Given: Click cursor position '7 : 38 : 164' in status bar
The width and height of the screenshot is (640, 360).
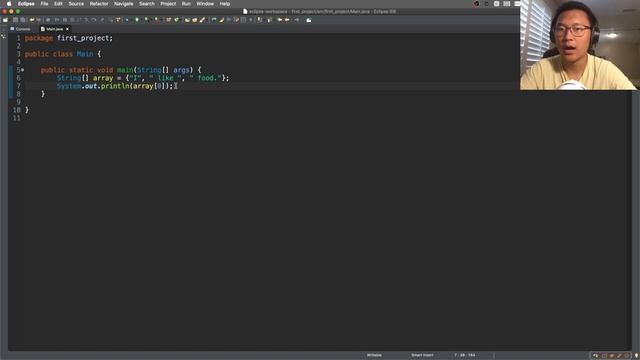Looking at the screenshot, I should (464, 355).
